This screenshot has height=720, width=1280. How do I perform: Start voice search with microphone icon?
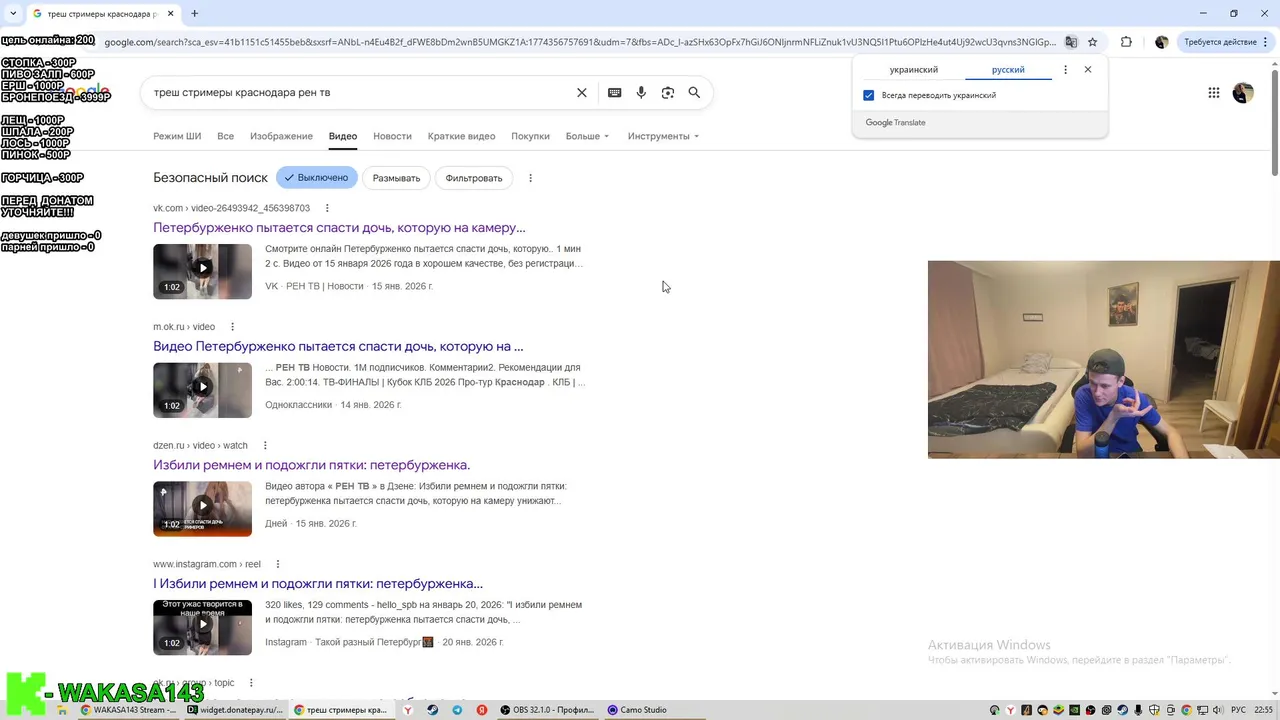641,92
